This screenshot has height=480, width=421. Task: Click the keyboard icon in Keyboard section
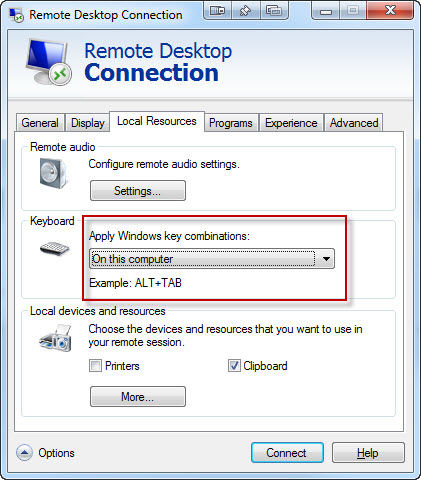coord(54,249)
